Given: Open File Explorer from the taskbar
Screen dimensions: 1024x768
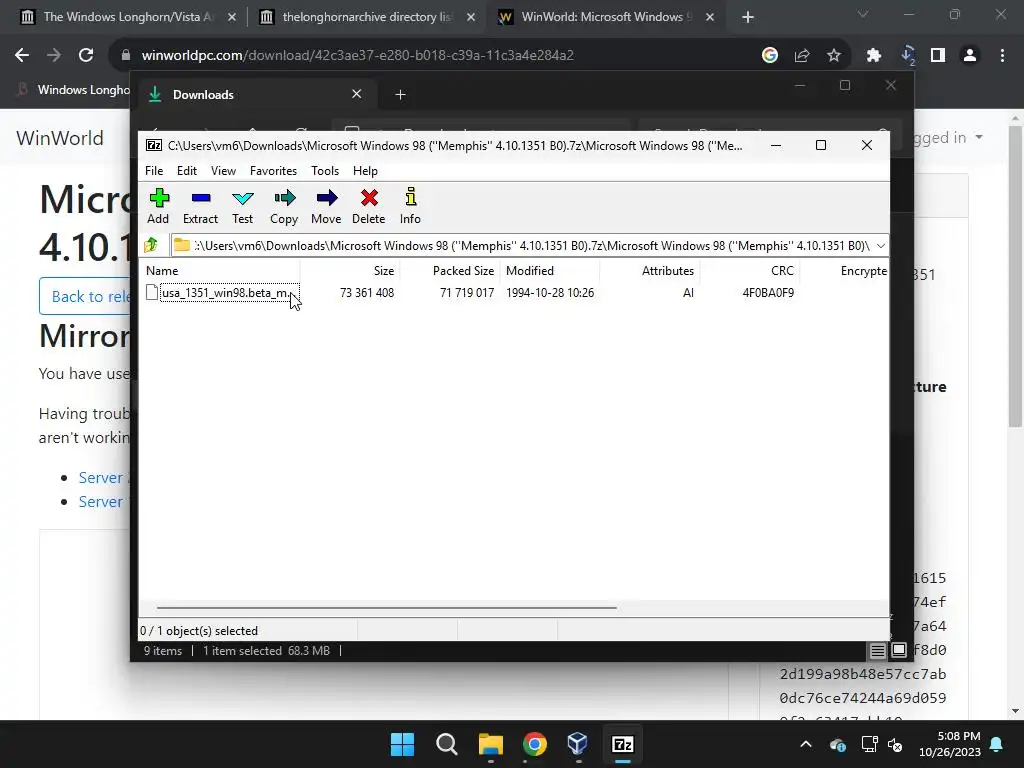Looking at the screenshot, I should 490,744.
